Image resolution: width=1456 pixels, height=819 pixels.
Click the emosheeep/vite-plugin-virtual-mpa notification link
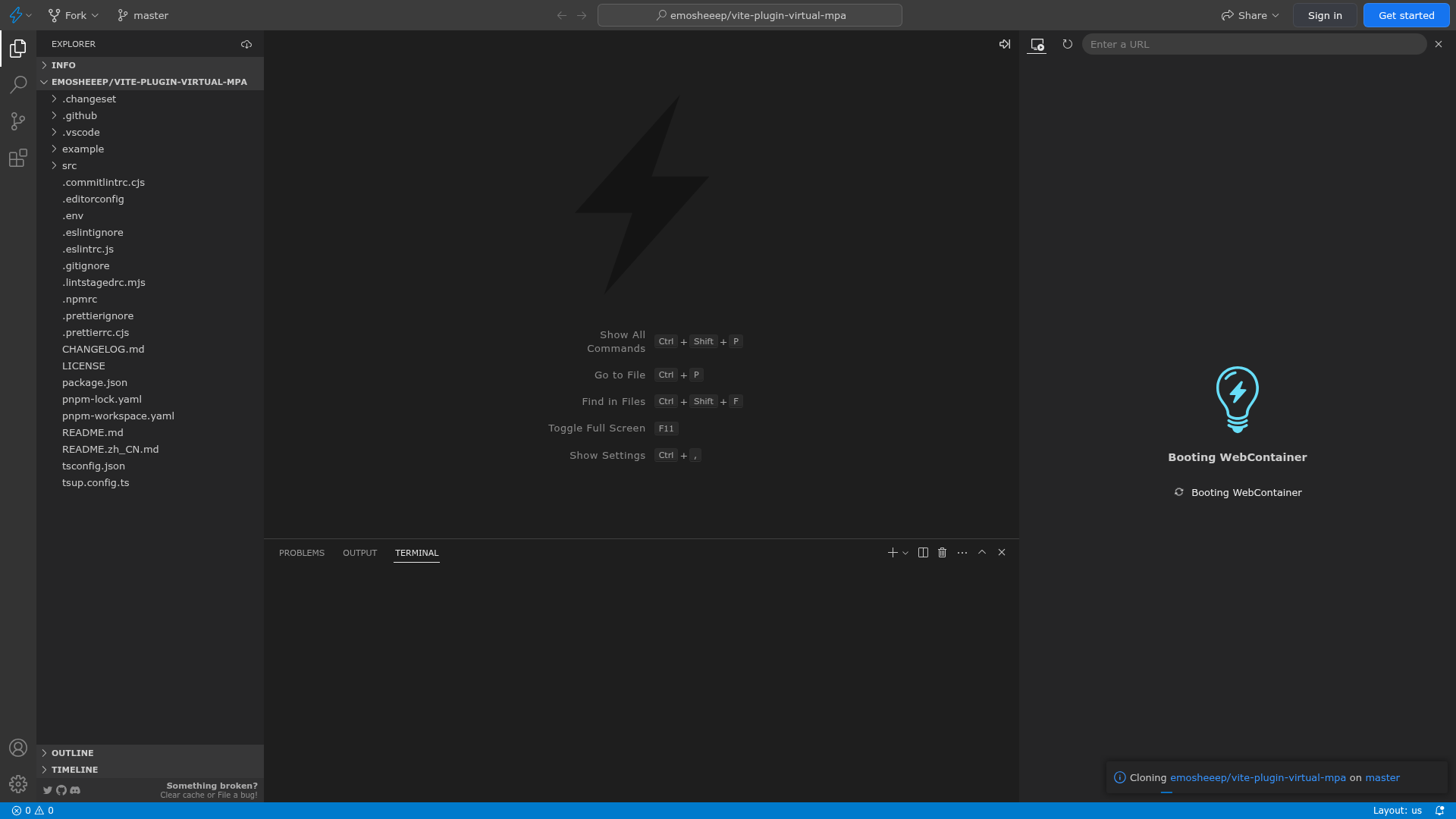tap(1257, 778)
